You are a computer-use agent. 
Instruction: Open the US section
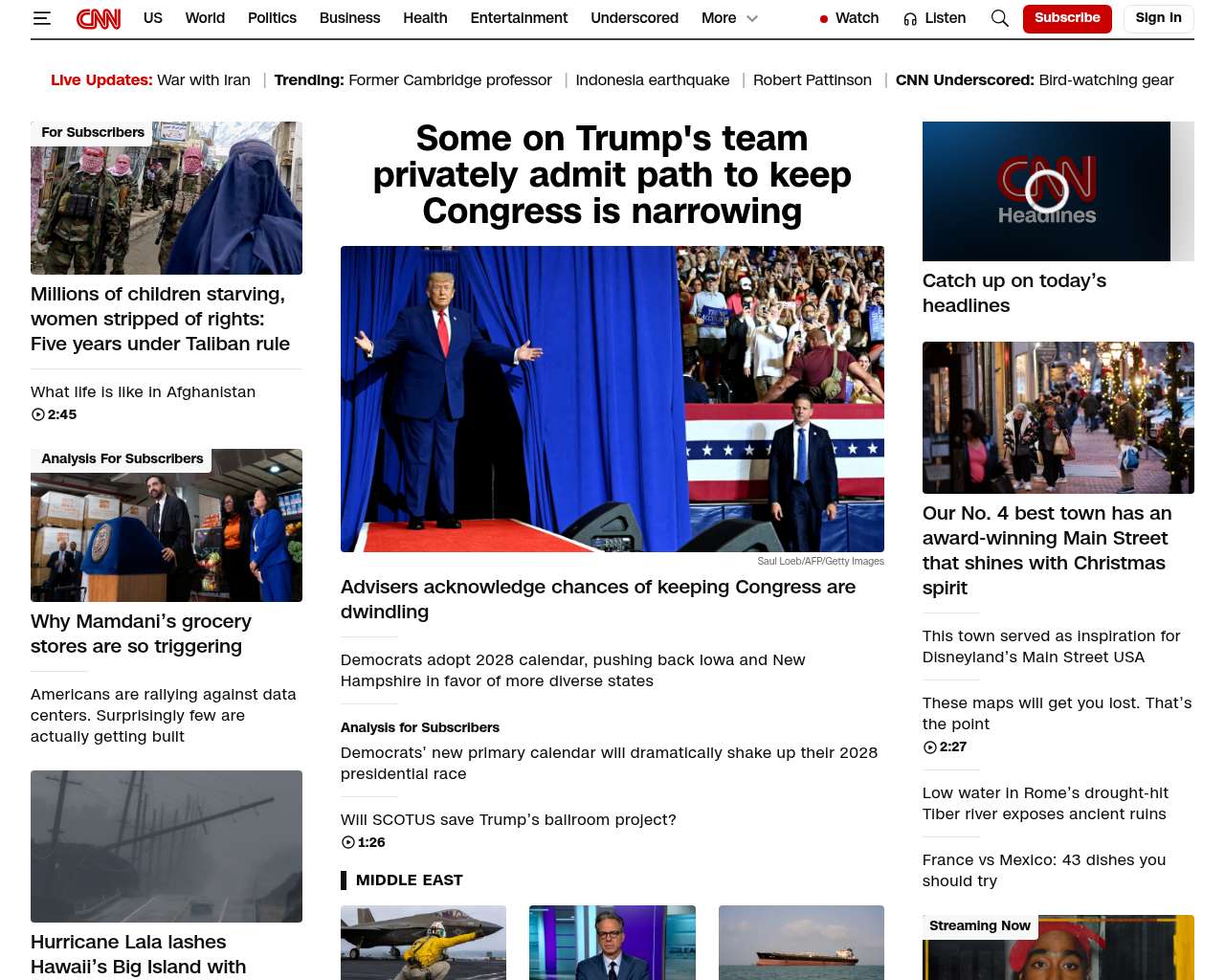[153, 18]
